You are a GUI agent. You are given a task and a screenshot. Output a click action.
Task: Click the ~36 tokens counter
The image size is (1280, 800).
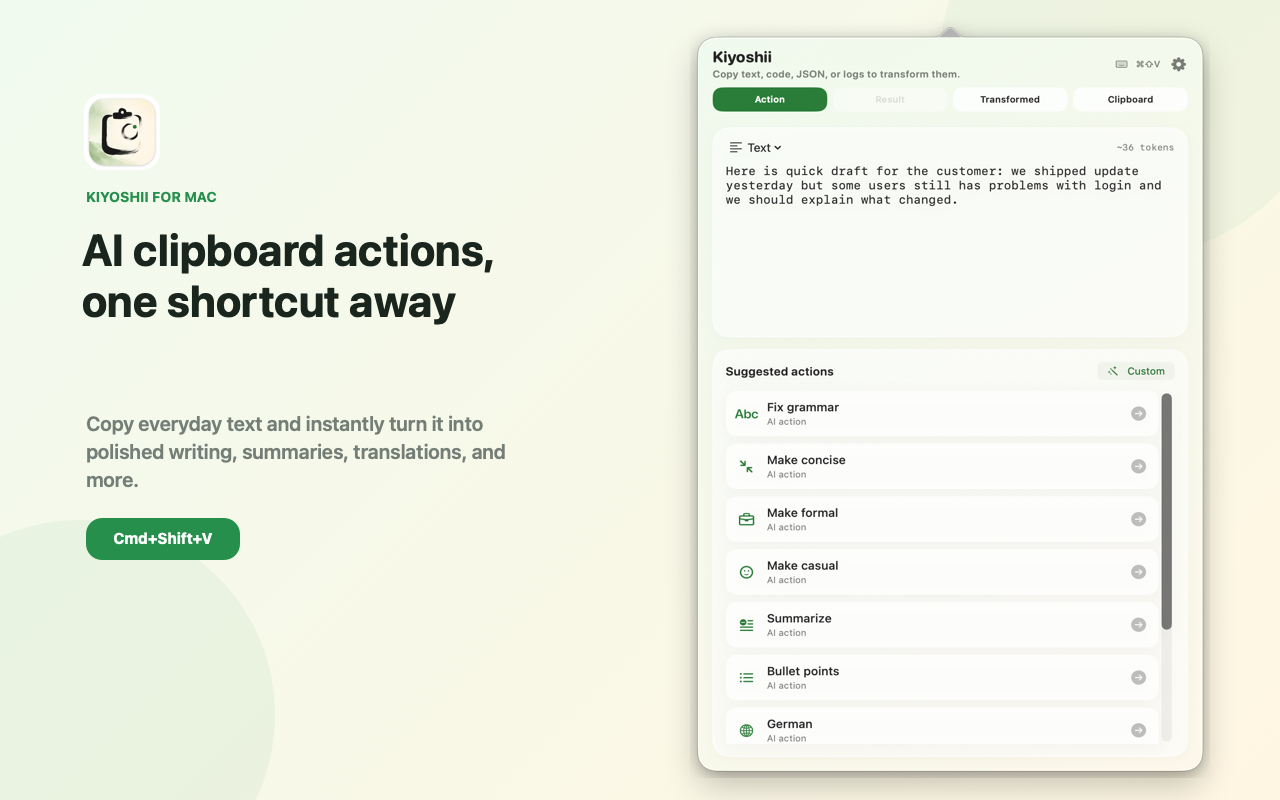[1145, 148]
